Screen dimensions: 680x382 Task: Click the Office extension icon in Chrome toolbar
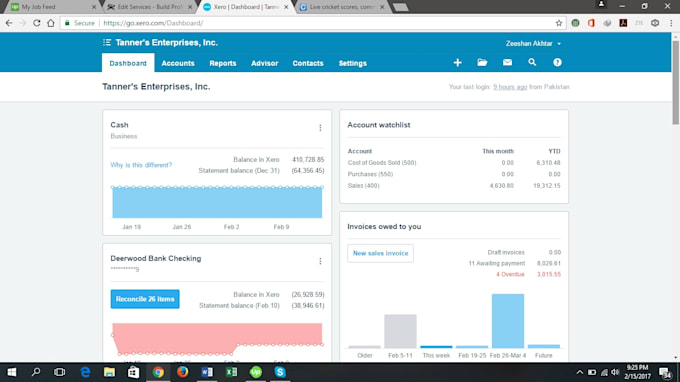pos(591,23)
